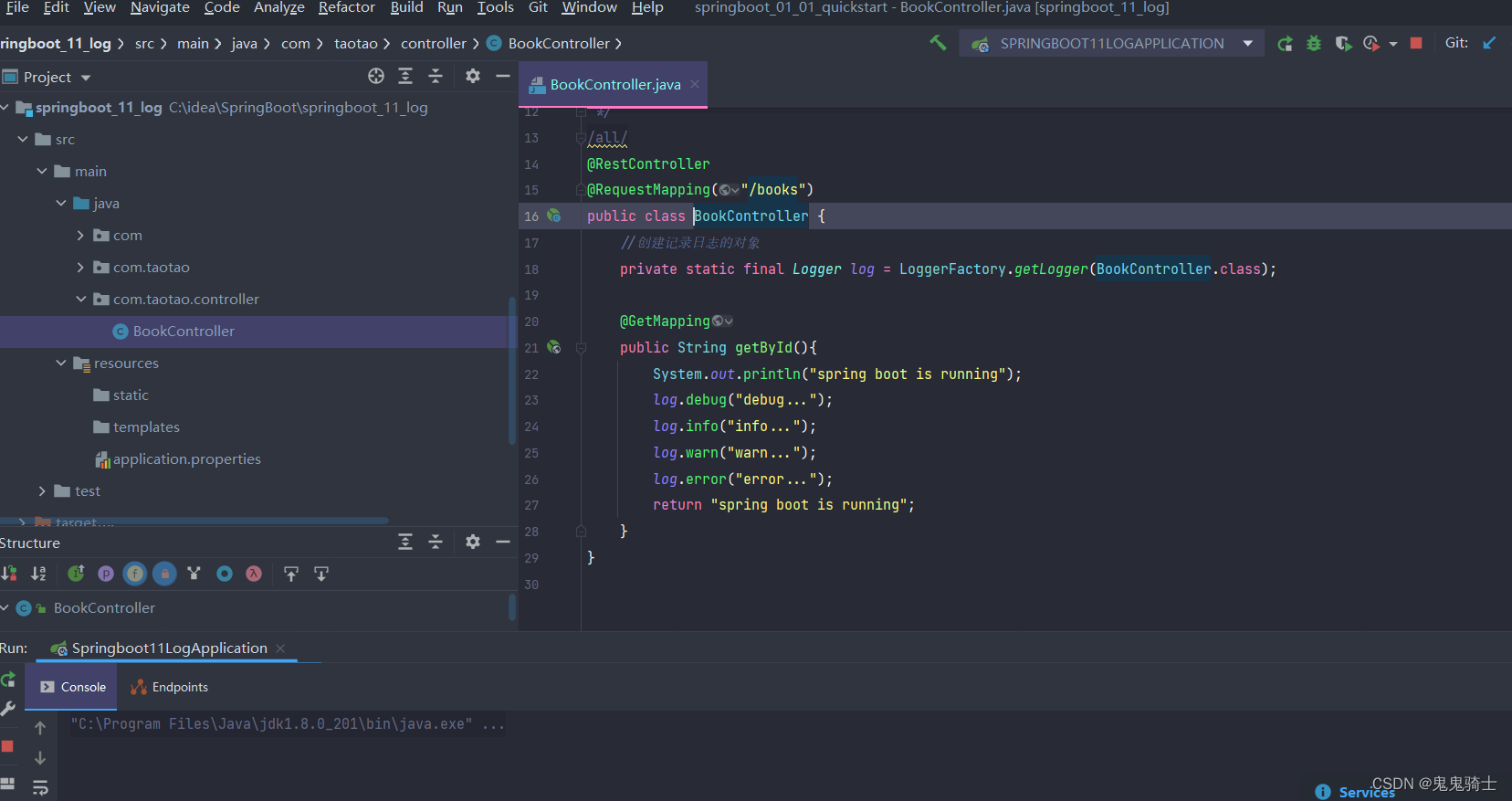The width and height of the screenshot is (1512, 801).
Task: Toggle show fields in Structure
Action: tap(135, 574)
